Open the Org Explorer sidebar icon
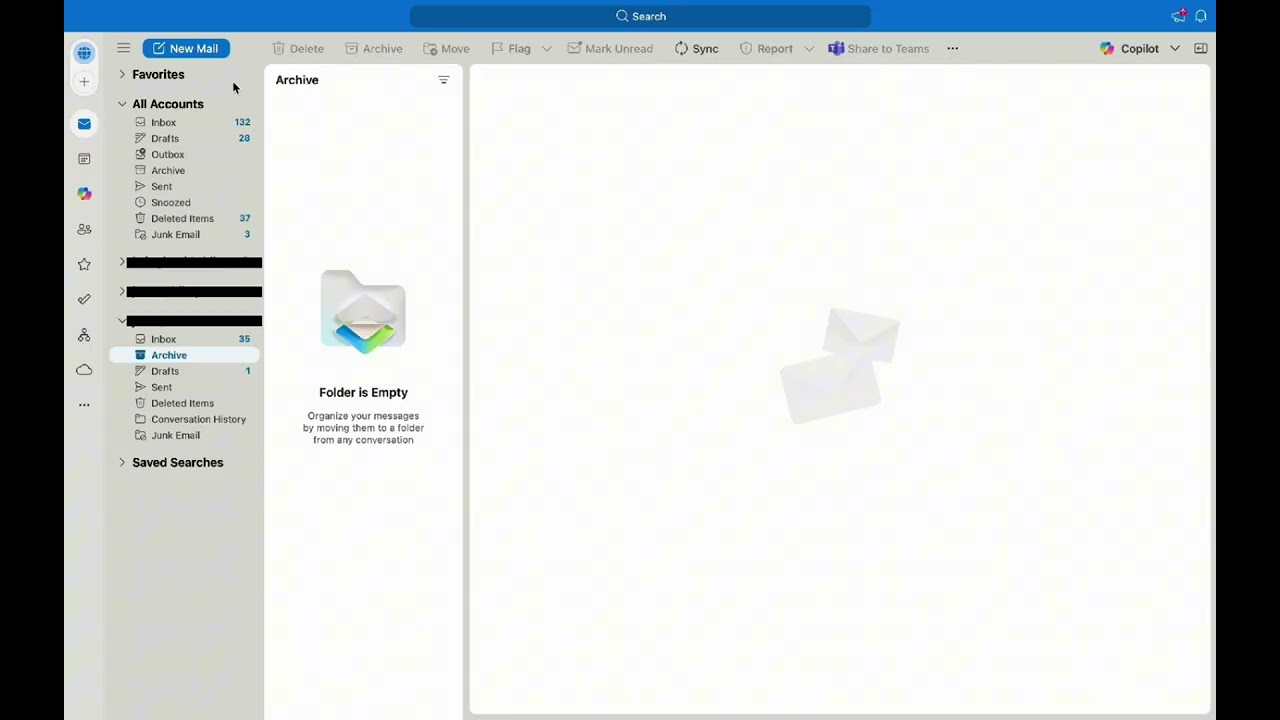The image size is (1280, 720). coord(84,335)
